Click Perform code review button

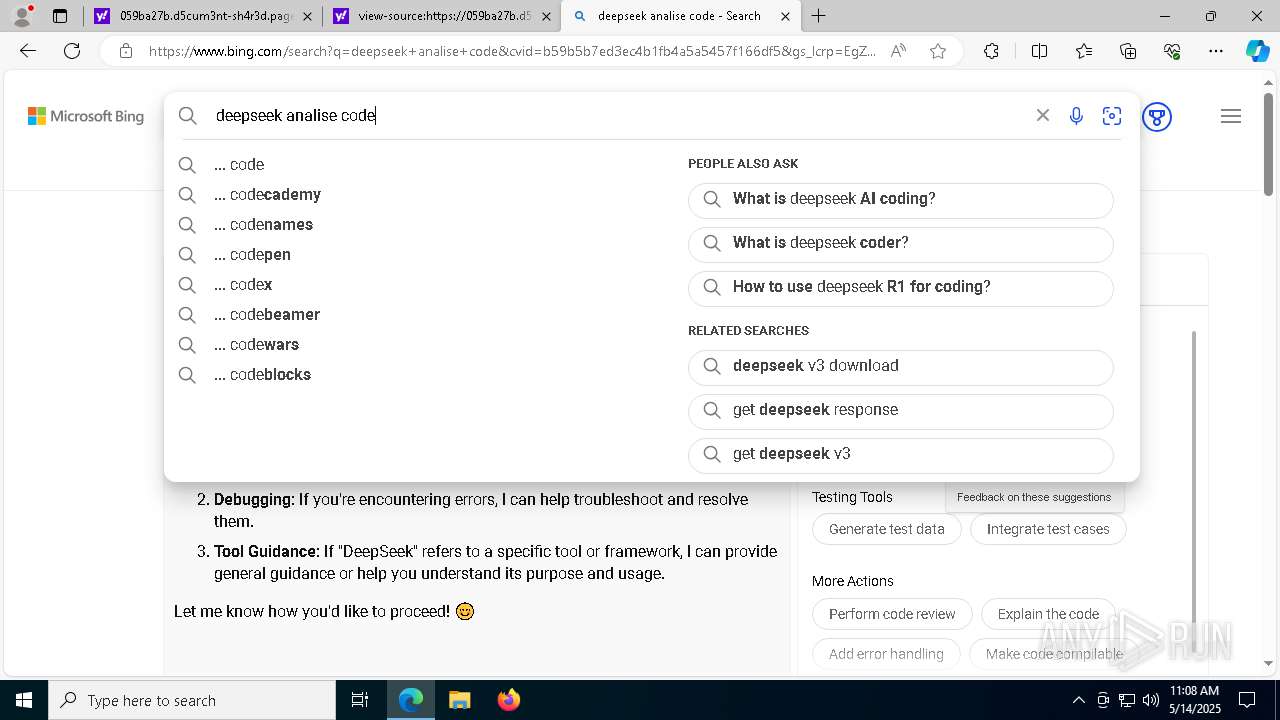click(892, 614)
